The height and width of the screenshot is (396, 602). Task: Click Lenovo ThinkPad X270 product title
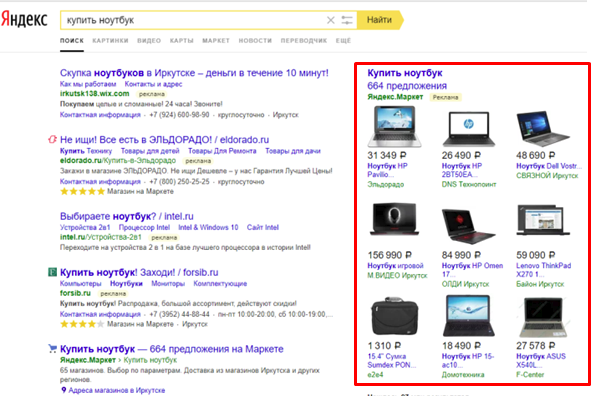[x=544, y=270]
